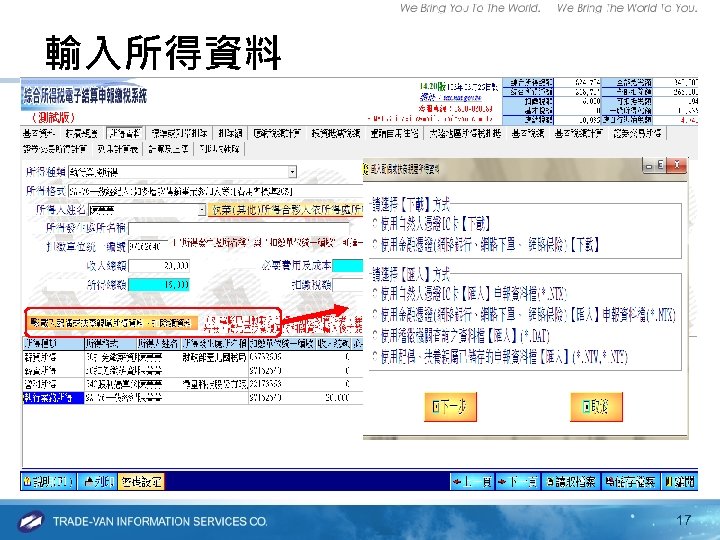Select financial certificate download radio option
720x540 pixels.
[x=376, y=244]
